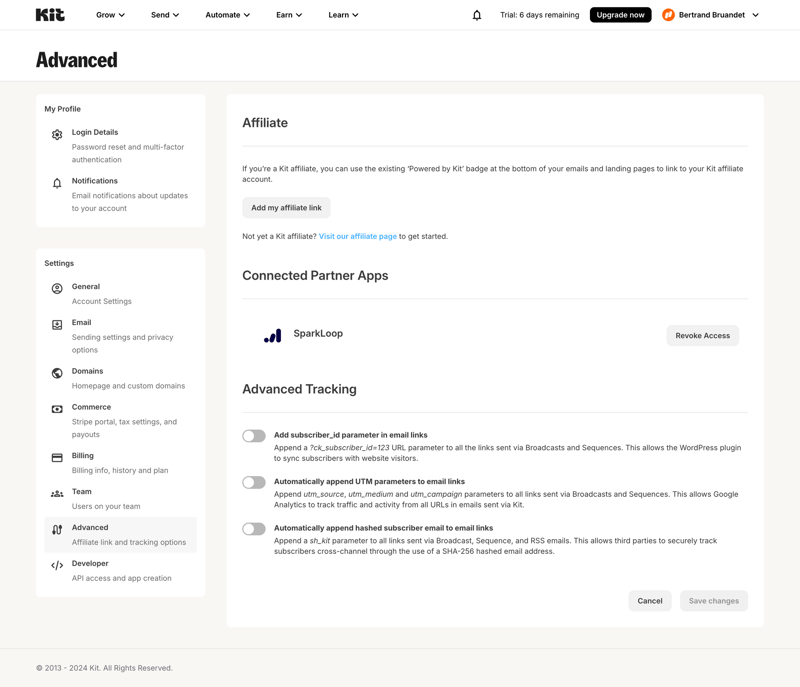Click the Notifications bell icon in sidebar

coord(57,181)
